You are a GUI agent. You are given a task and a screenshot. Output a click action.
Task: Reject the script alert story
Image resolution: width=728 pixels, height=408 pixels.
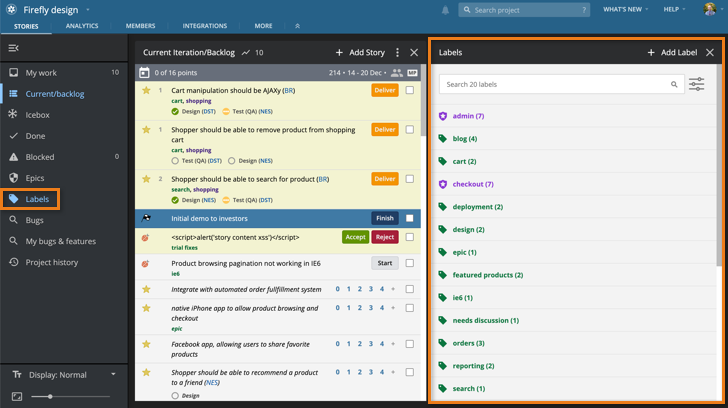385,237
